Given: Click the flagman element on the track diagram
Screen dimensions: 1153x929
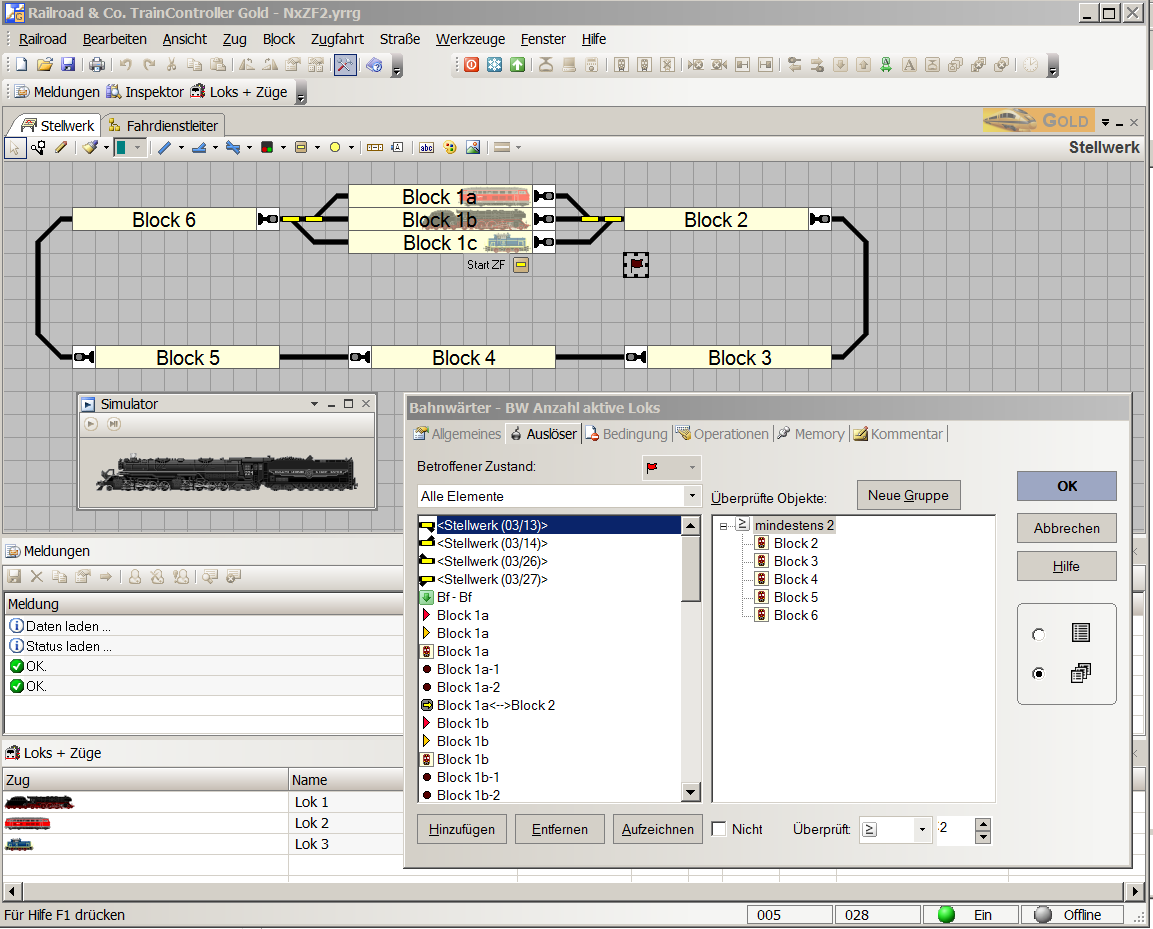Looking at the screenshot, I should [636, 264].
